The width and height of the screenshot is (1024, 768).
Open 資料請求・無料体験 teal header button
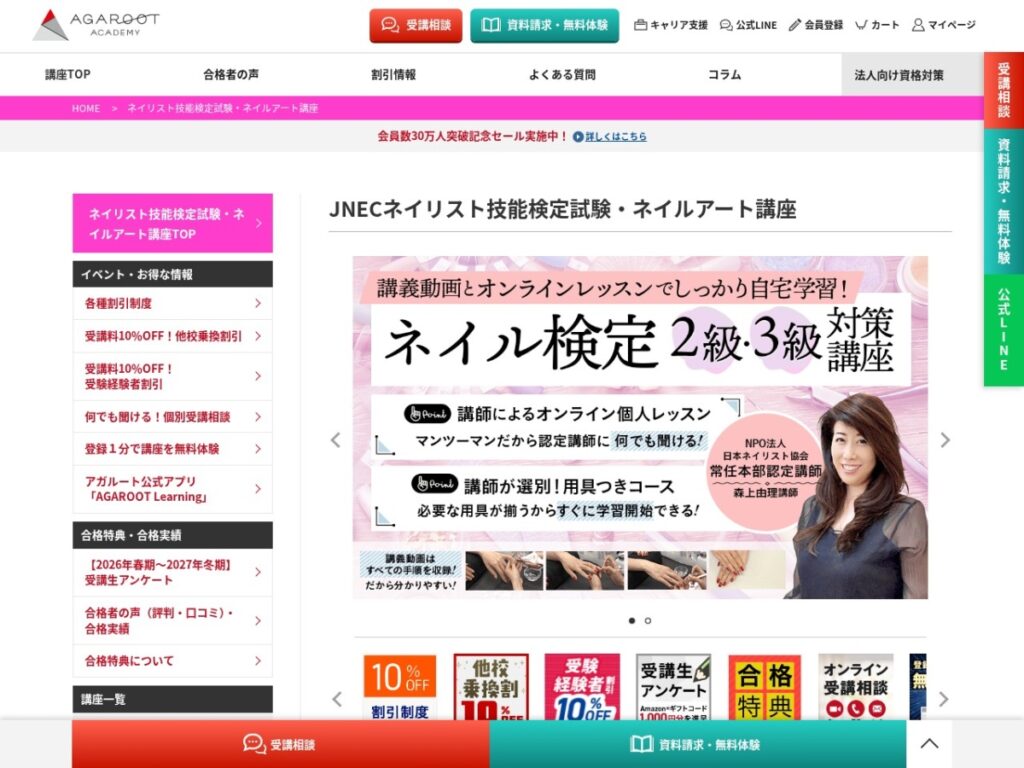544,25
